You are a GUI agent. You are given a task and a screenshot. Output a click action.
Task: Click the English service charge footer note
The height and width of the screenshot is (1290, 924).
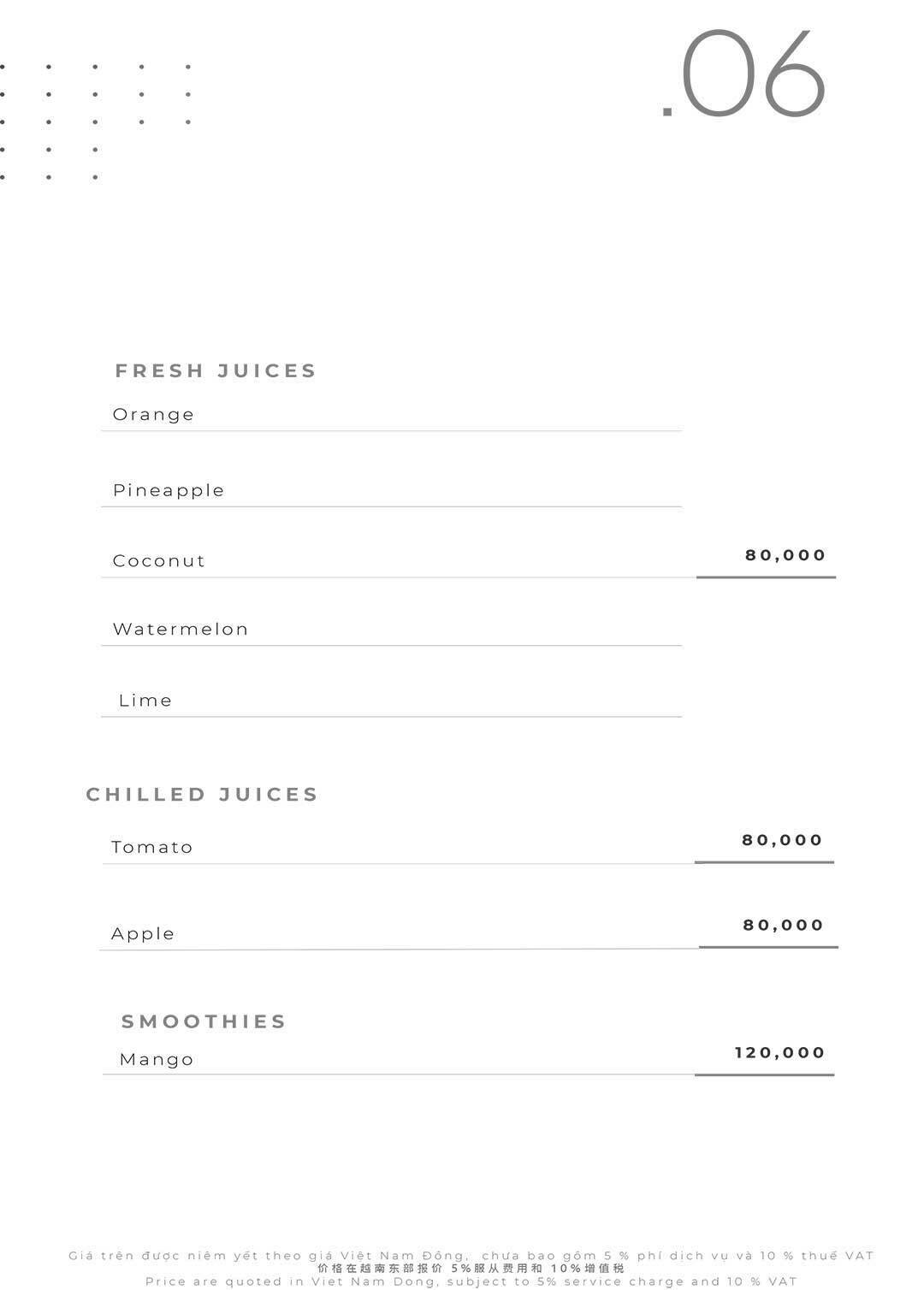coord(471,1281)
